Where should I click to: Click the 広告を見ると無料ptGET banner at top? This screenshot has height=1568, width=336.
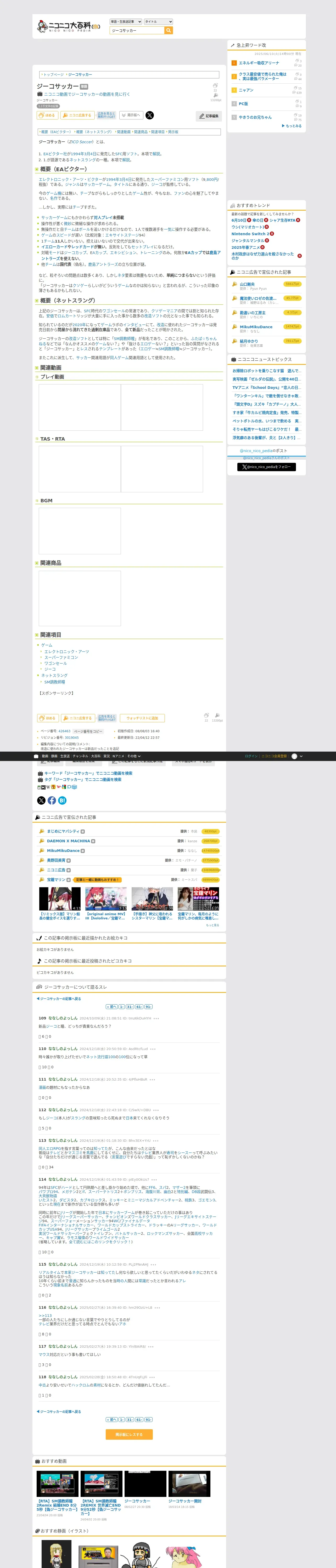[x=106, y=115]
